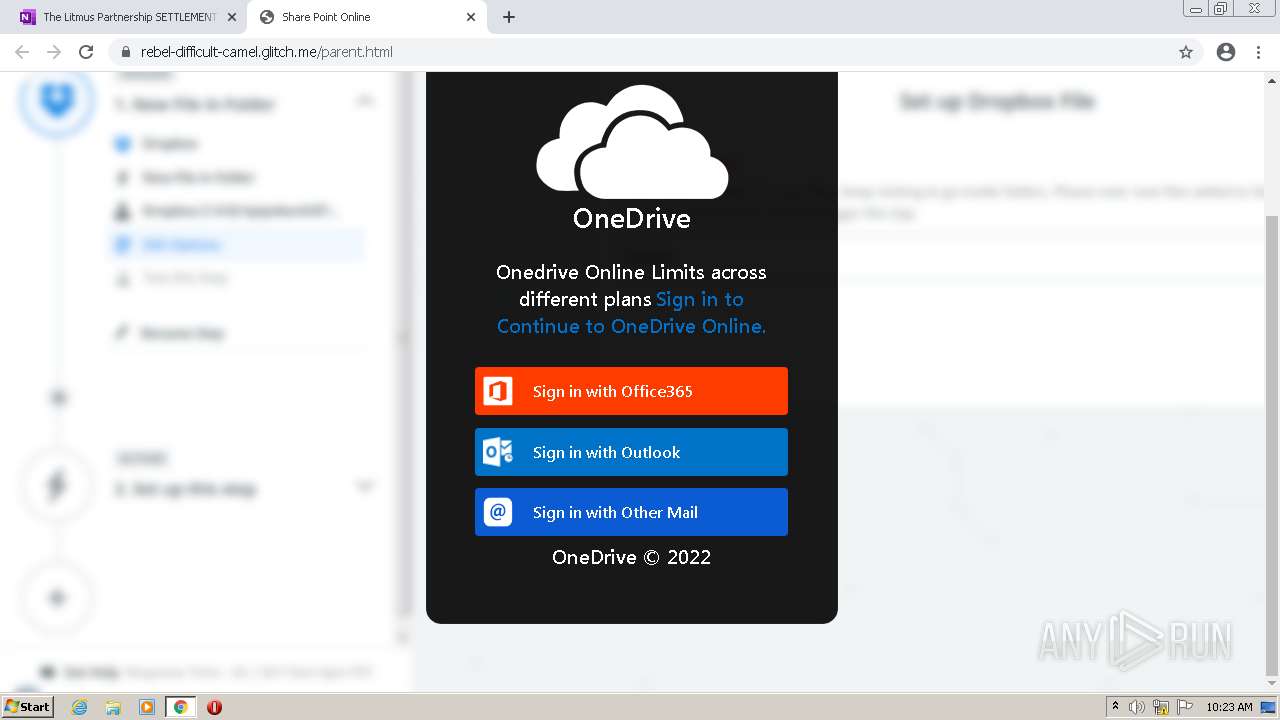
Task: Click the Office365 logo icon
Action: click(498, 391)
